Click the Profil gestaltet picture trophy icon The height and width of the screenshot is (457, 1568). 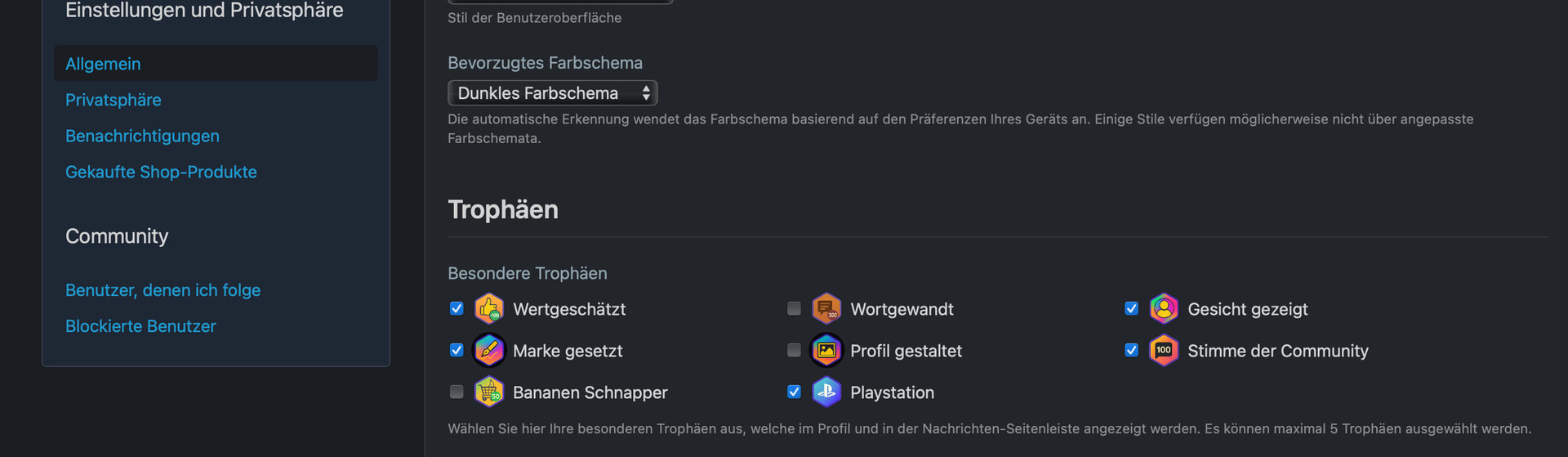click(x=826, y=351)
